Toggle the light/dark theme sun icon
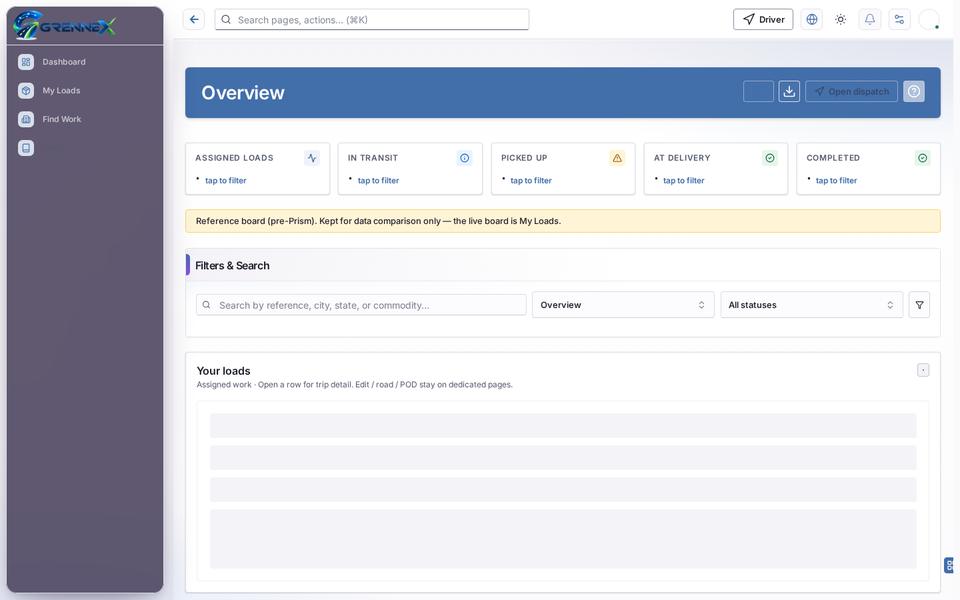Image resolution: width=960 pixels, height=600 pixels. pos(841,20)
